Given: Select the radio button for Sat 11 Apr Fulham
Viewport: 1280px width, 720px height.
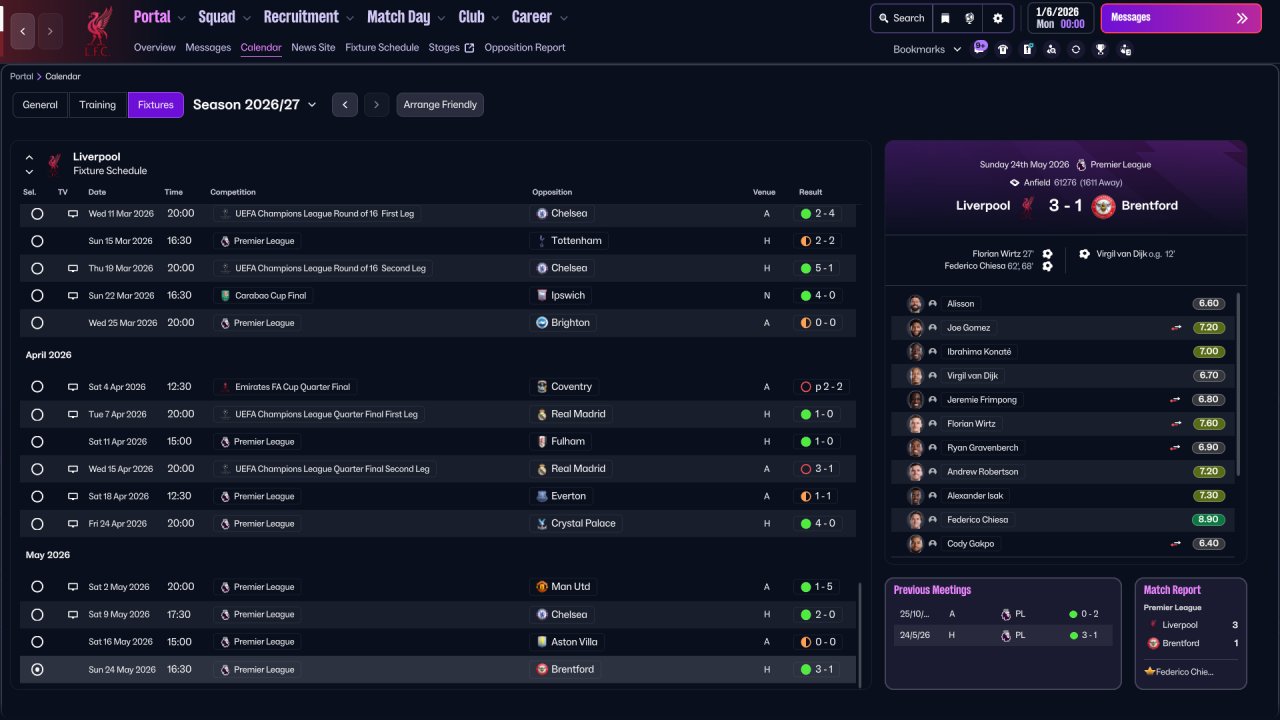Looking at the screenshot, I should tap(37, 442).
